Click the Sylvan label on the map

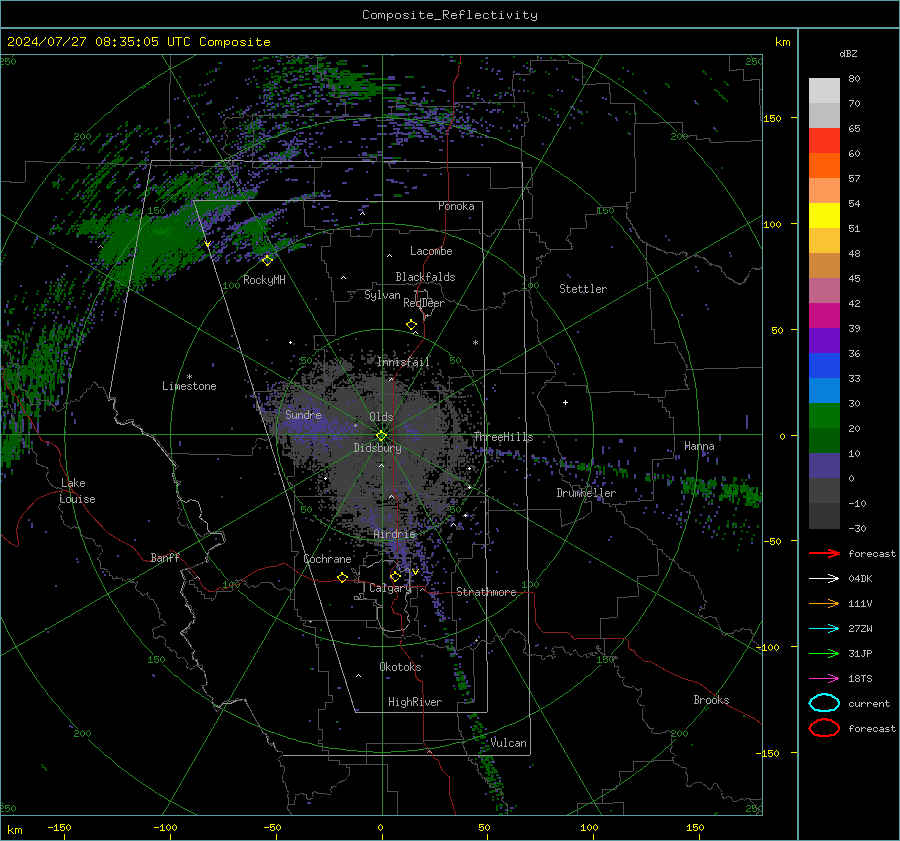click(x=382, y=295)
